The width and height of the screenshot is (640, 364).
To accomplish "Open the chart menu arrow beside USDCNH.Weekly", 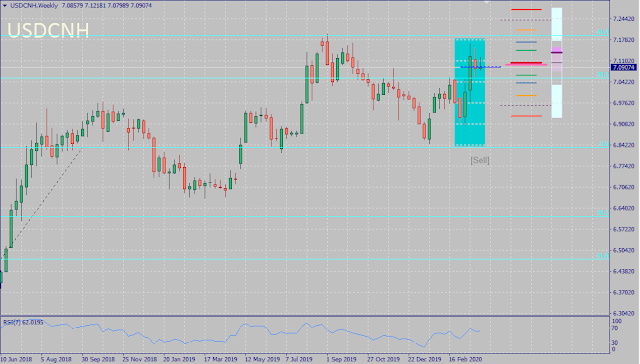I will 4,6.
